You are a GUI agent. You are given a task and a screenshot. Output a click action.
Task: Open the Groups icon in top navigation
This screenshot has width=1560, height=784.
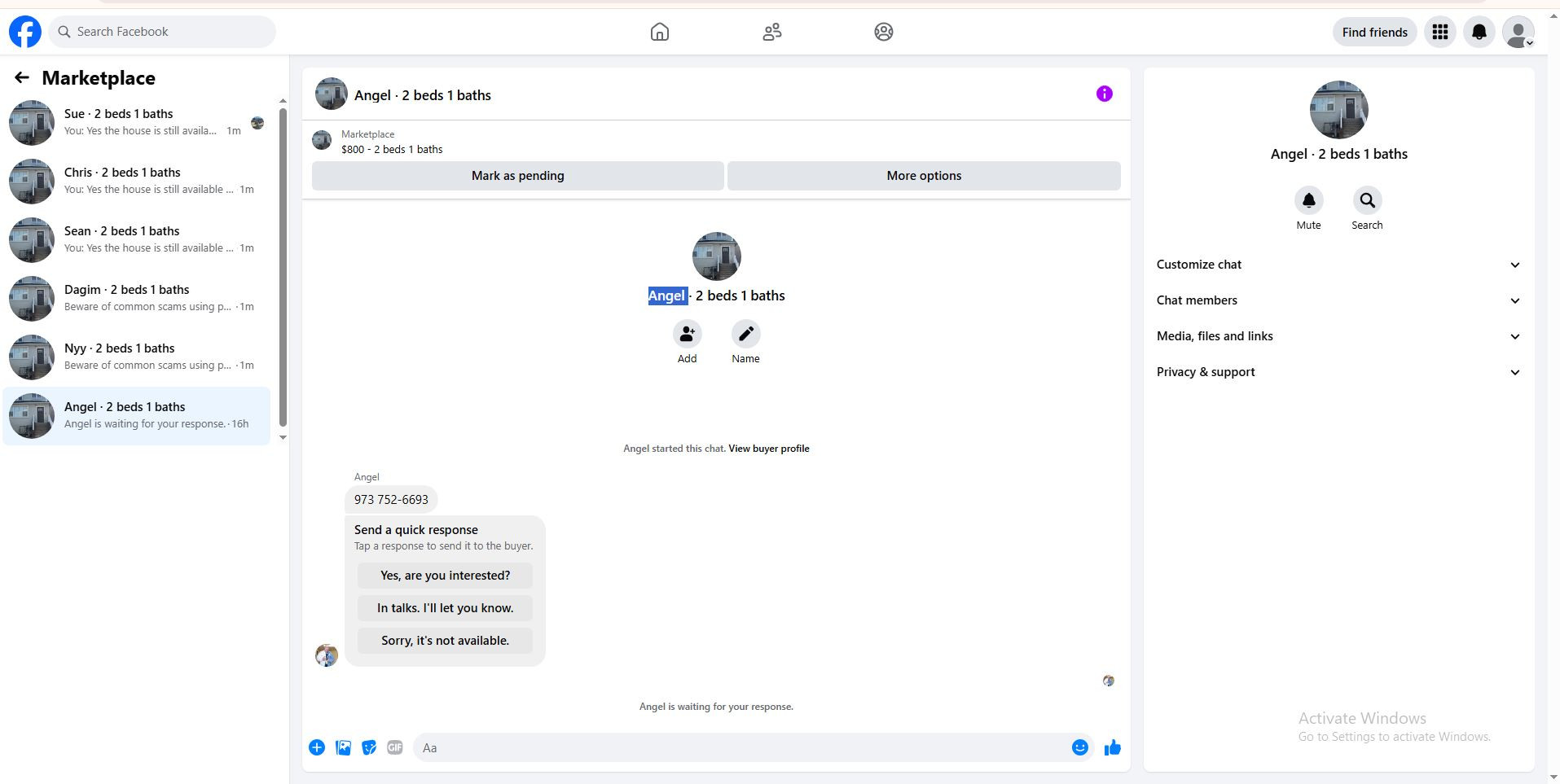click(884, 32)
